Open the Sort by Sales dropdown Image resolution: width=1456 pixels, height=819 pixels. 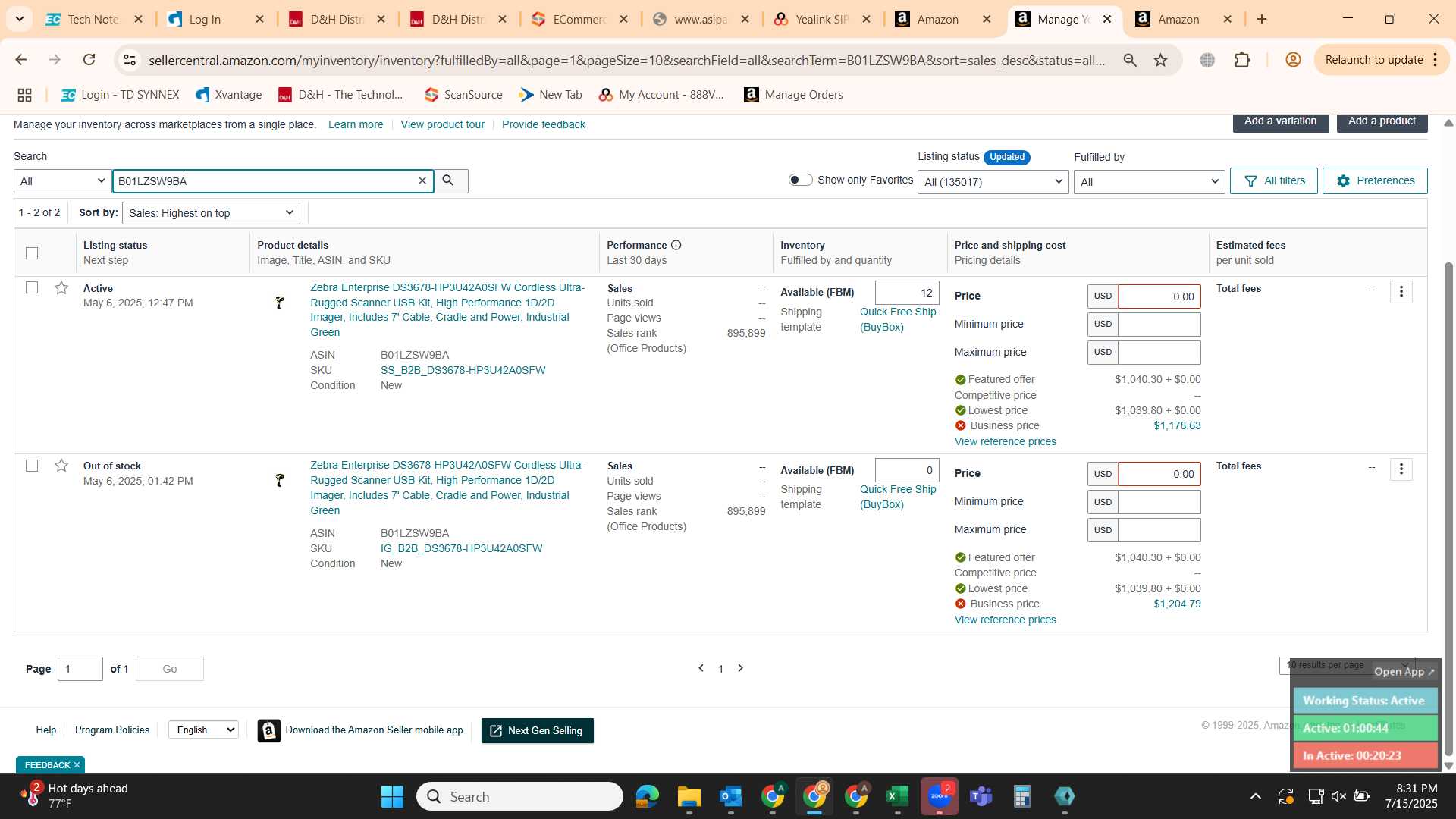(211, 213)
